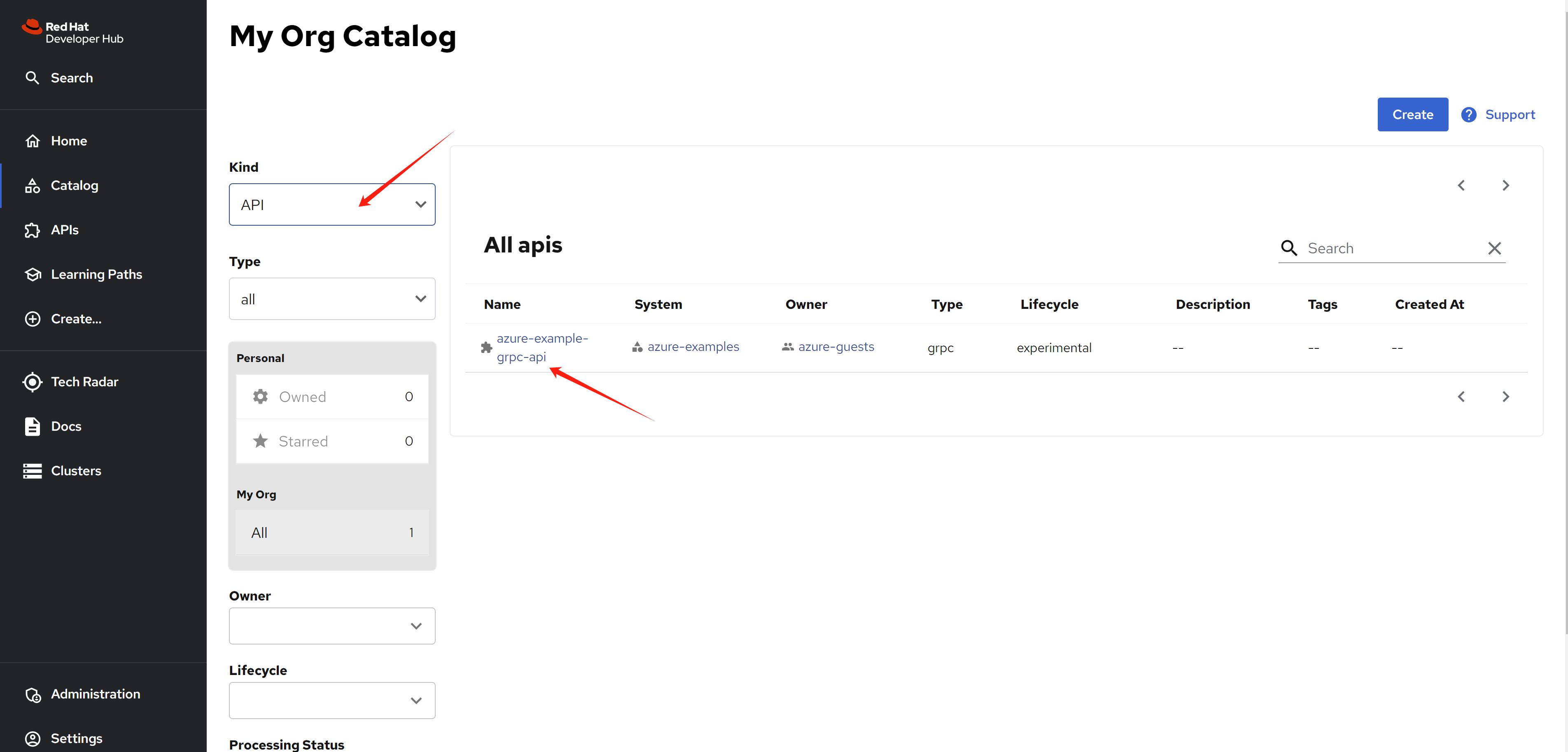The height and width of the screenshot is (752, 1568).
Task: Go to next page at table top
Action: point(1505,185)
